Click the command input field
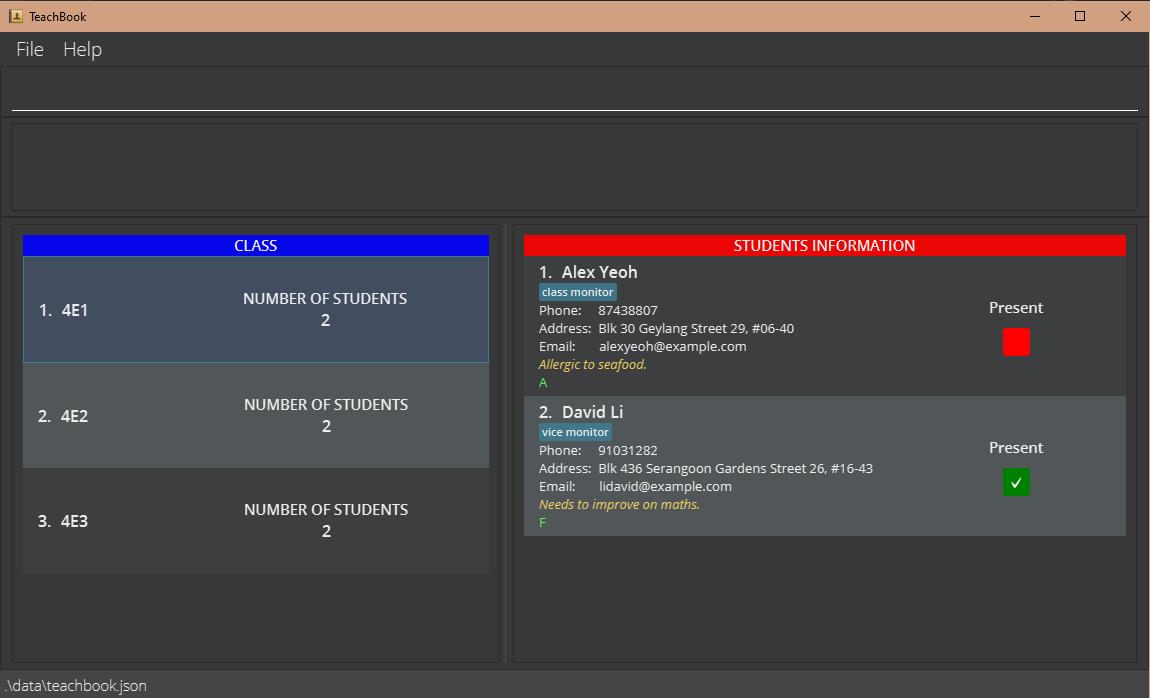Screen dimensions: 1150x698 [574, 92]
